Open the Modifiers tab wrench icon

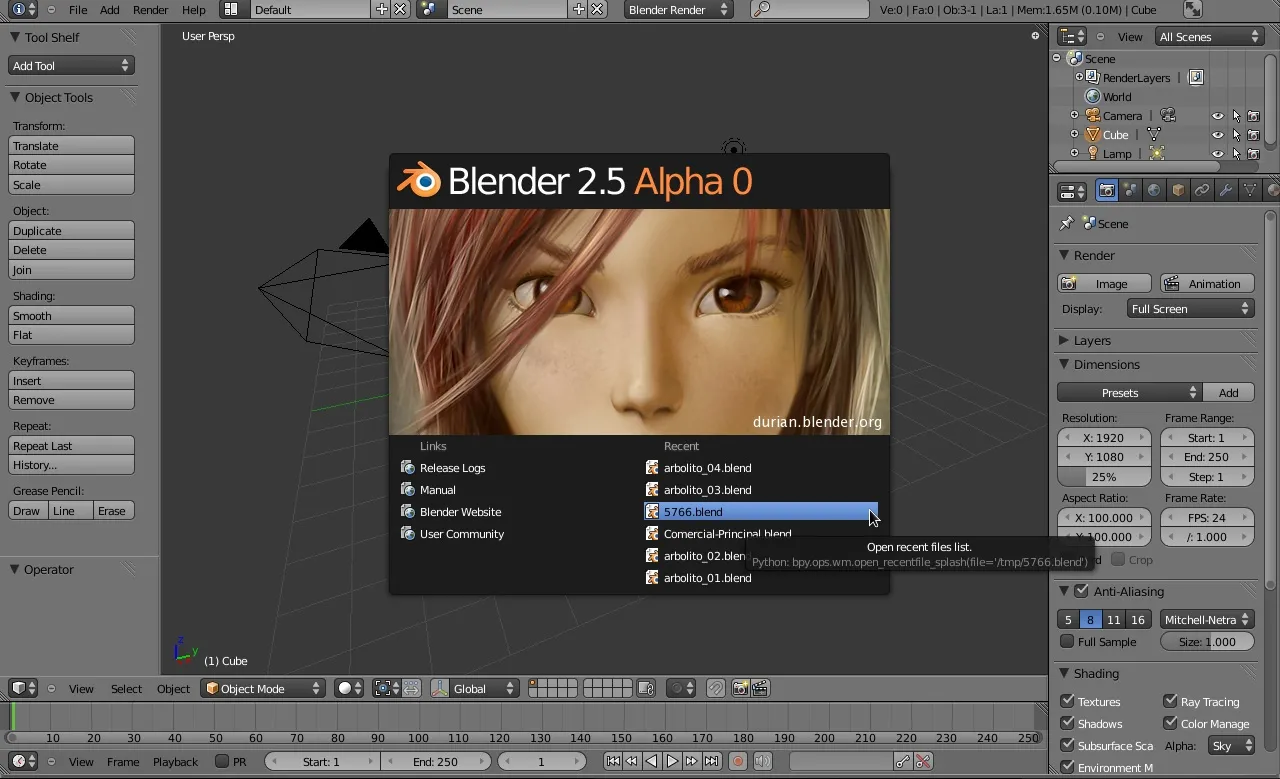tap(1223, 190)
